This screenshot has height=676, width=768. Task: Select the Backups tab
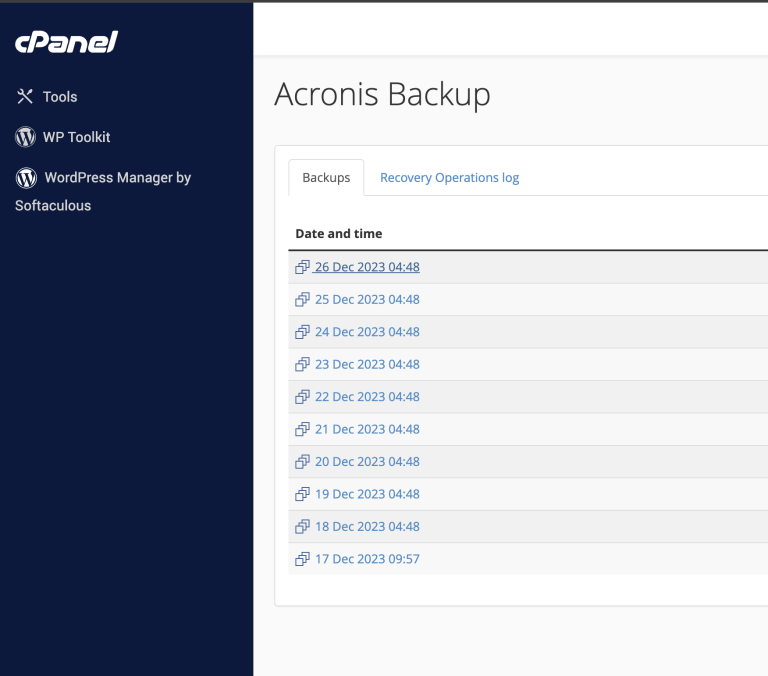pos(326,177)
